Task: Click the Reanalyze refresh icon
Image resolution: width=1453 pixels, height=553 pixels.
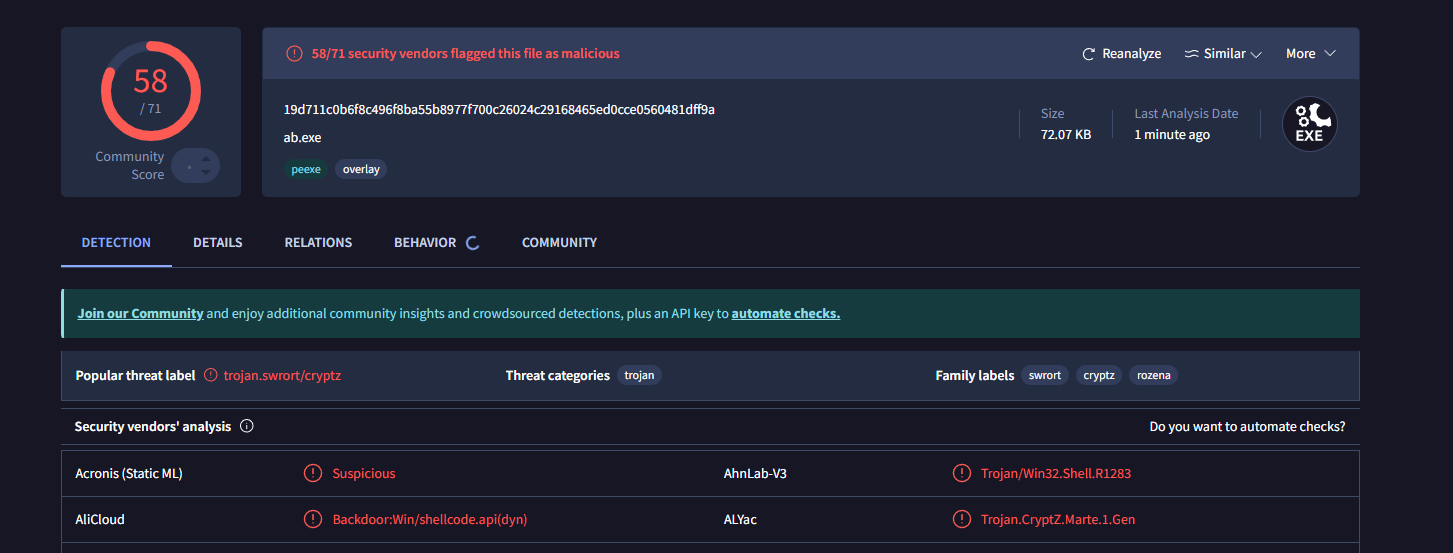Action: tap(1089, 54)
